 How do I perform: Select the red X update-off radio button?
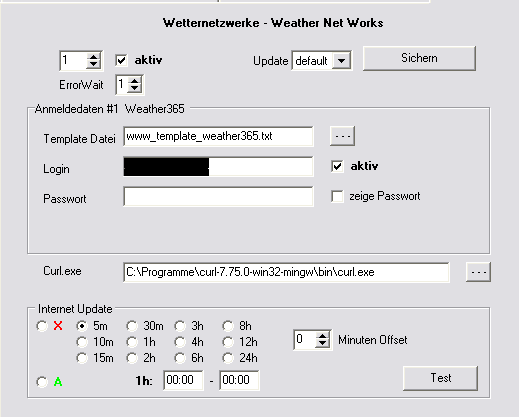tap(42, 326)
